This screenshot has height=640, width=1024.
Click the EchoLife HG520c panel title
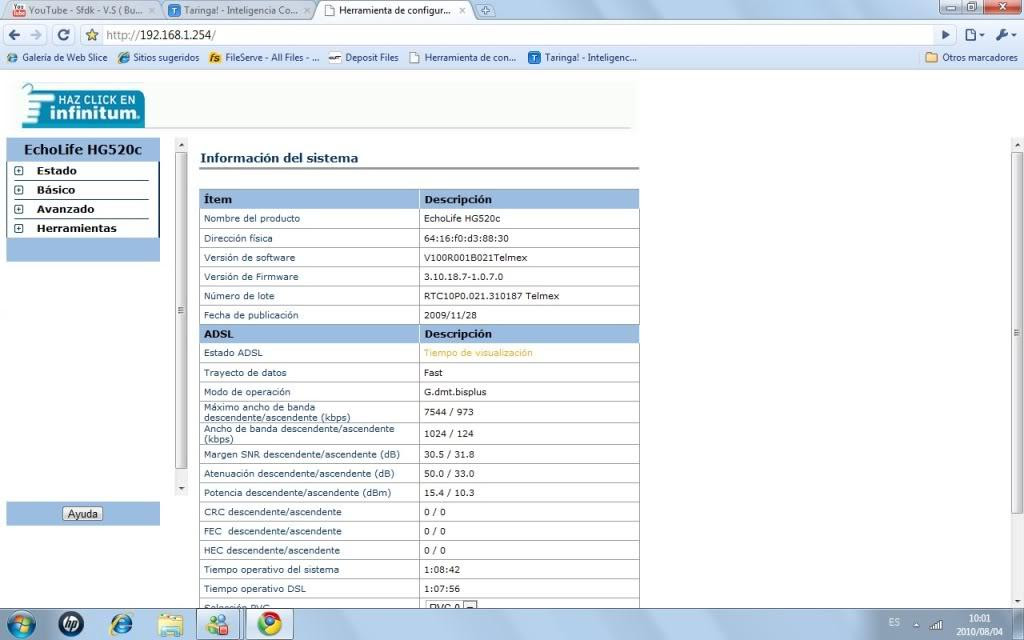click(83, 150)
